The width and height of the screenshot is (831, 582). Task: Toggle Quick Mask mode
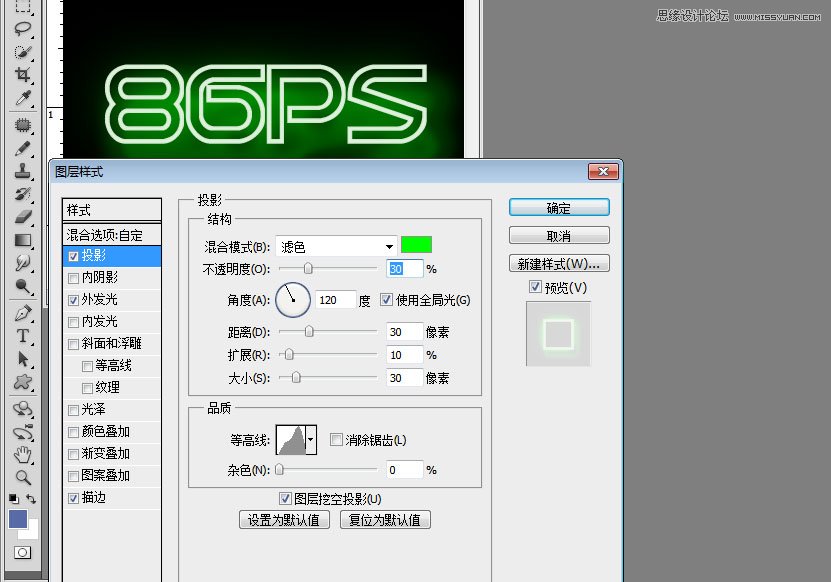click(x=22, y=552)
